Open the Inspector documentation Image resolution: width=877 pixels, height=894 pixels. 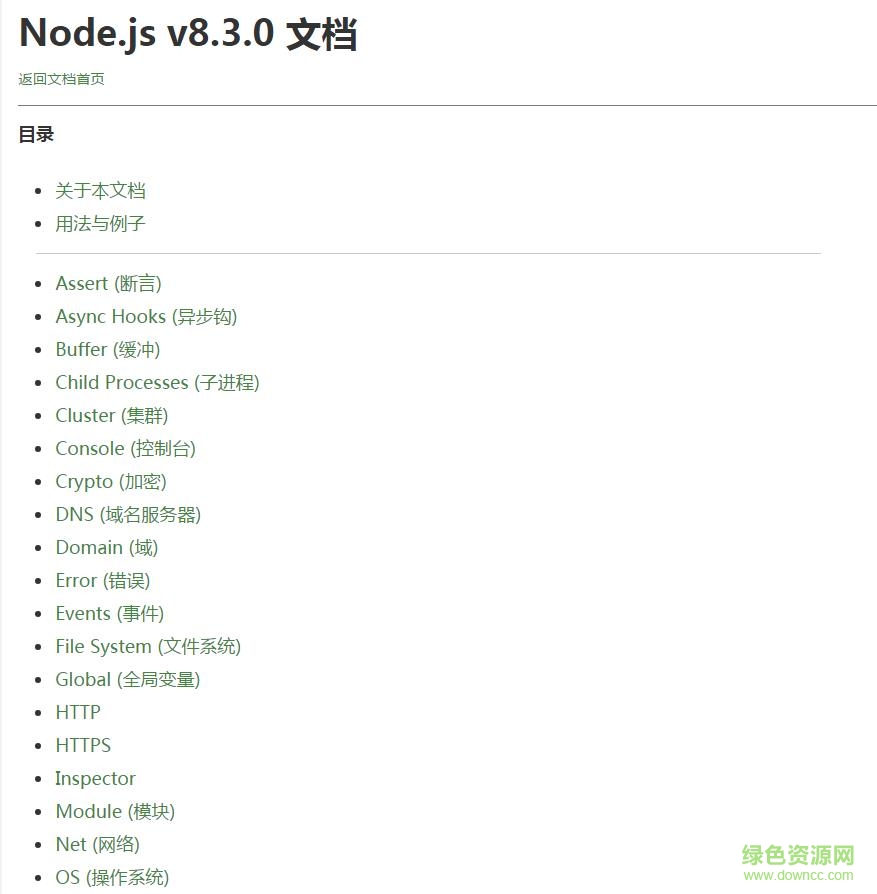point(95,779)
